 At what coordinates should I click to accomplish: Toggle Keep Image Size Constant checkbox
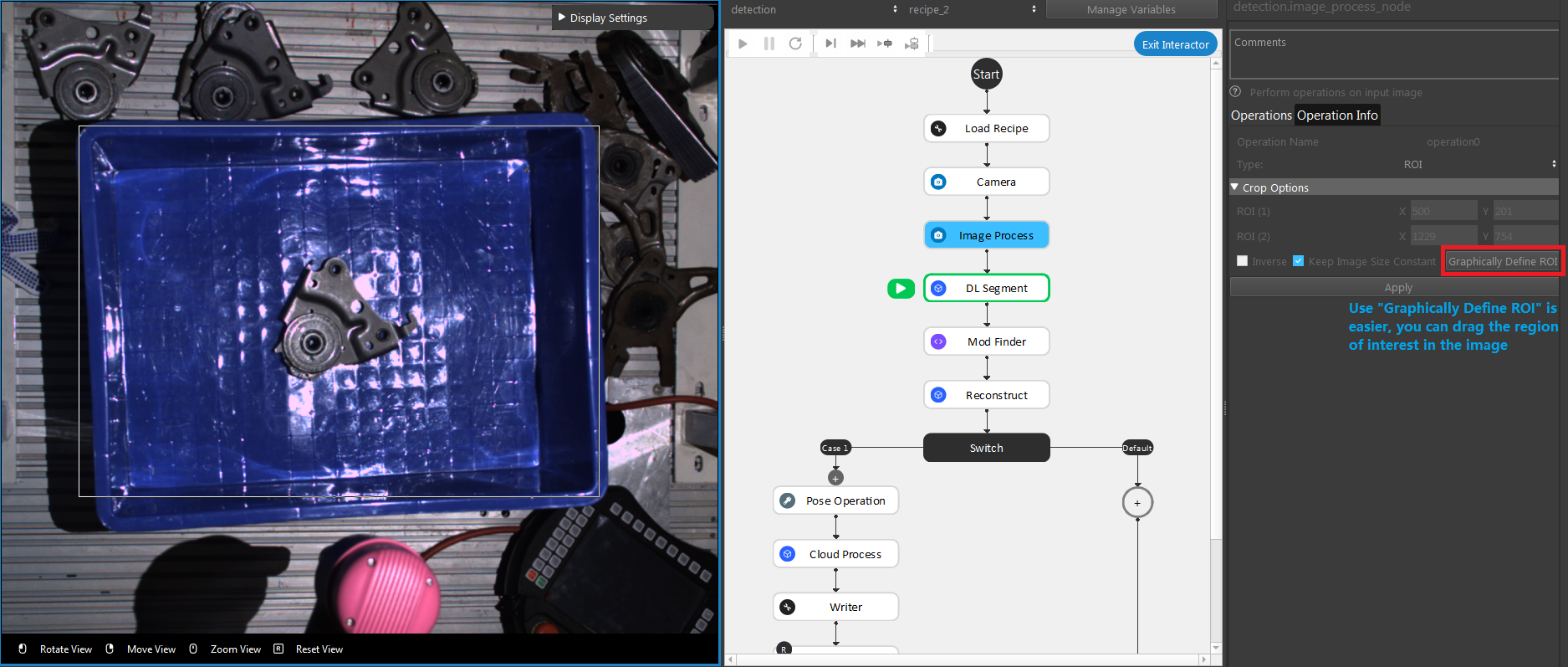pyautogui.click(x=1298, y=261)
